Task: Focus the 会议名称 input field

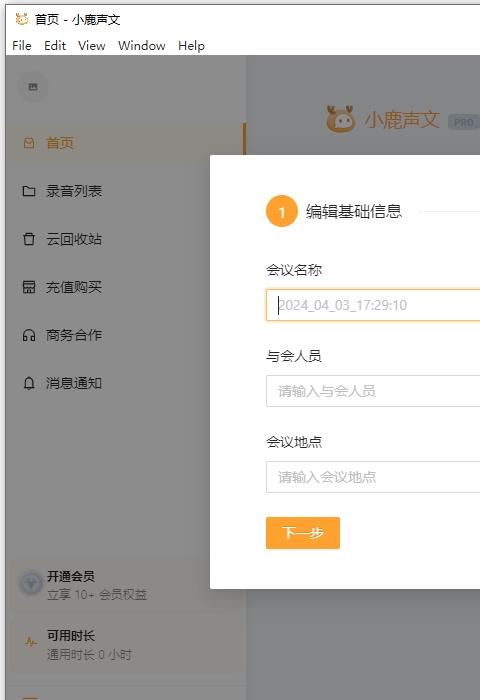Action: click(x=373, y=305)
